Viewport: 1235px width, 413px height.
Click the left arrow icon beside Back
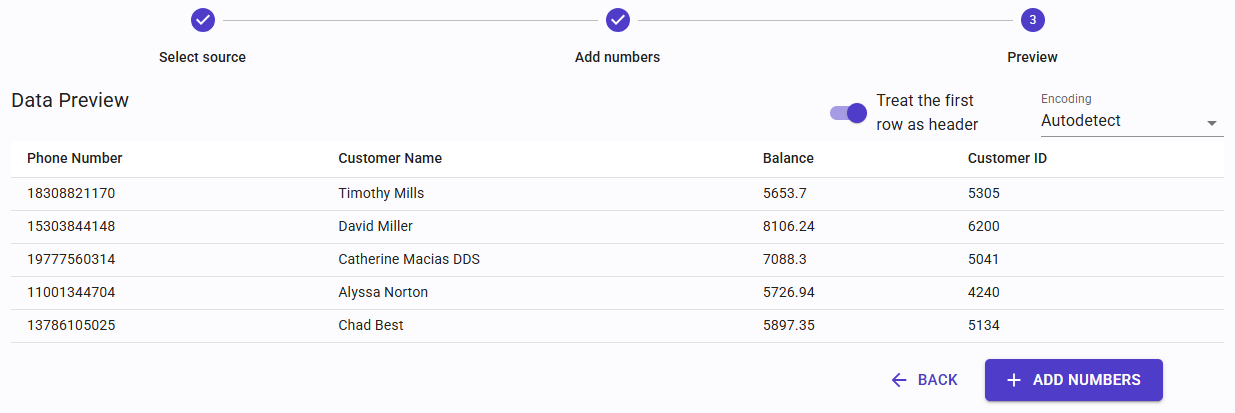click(x=899, y=380)
